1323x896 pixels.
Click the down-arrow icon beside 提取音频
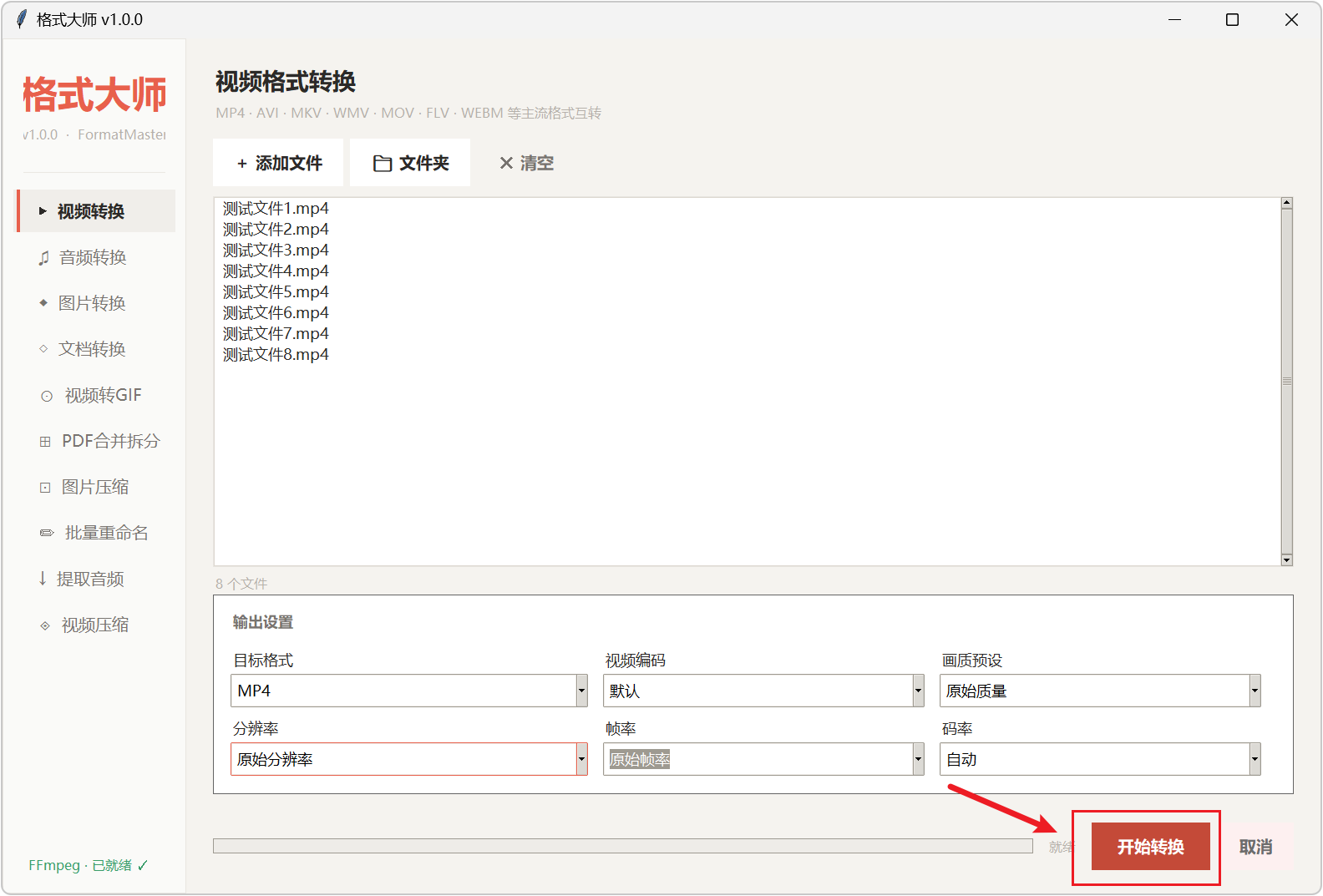pos(43,578)
